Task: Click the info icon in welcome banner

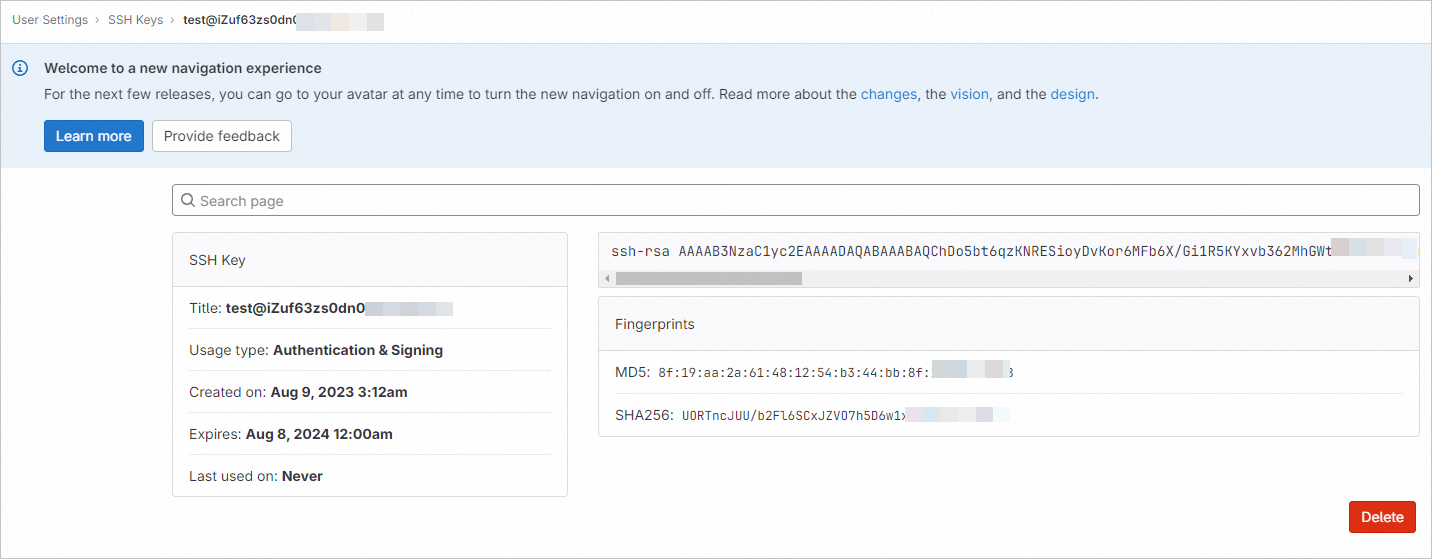Action: [20, 69]
